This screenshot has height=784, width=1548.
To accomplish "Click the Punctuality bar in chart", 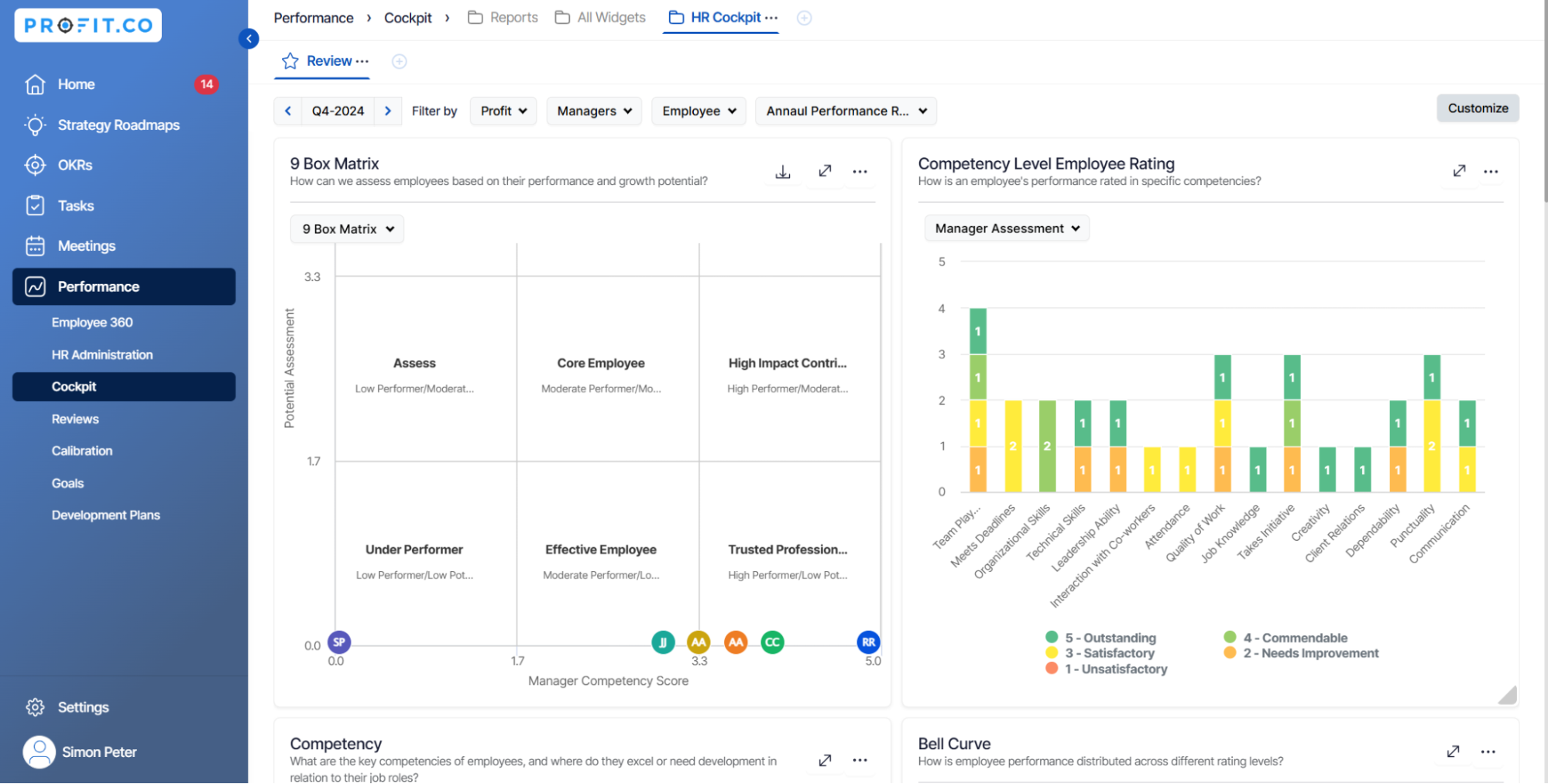I will [x=1432, y=423].
